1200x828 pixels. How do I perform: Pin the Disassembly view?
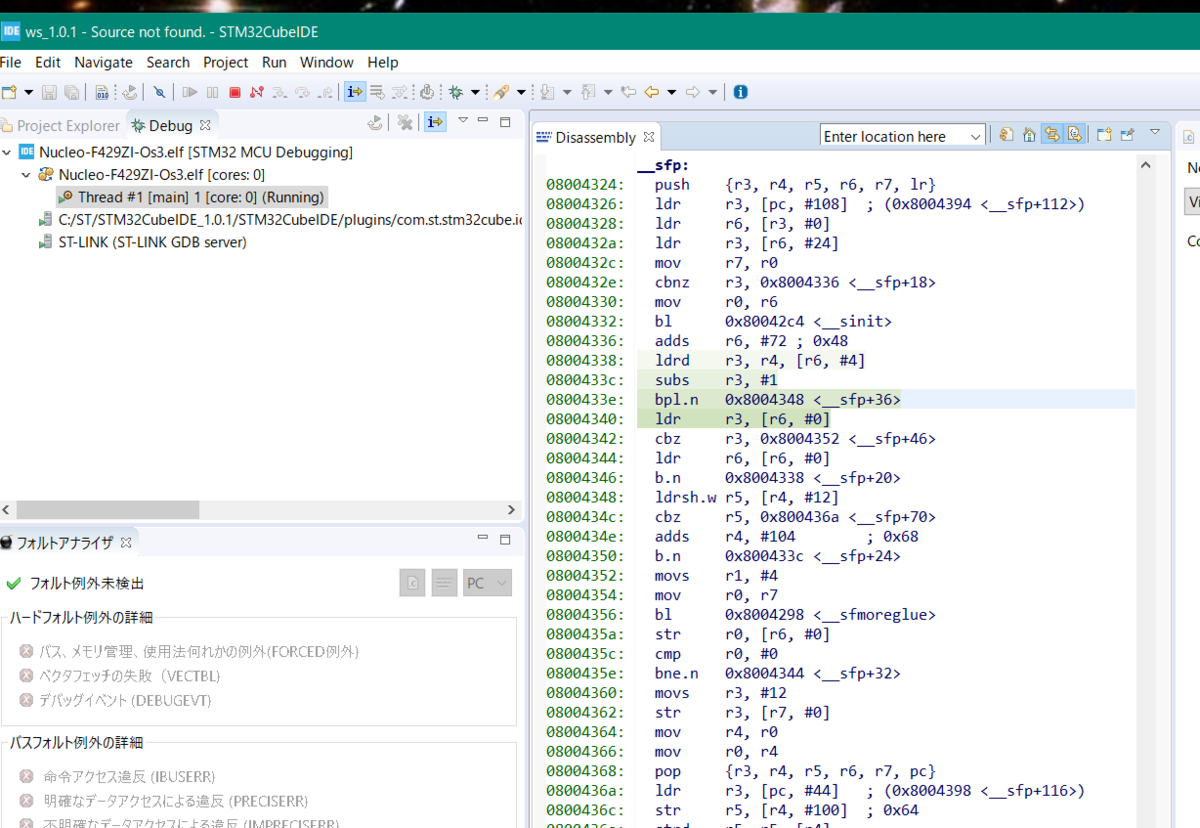pyautogui.click(x=1127, y=134)
